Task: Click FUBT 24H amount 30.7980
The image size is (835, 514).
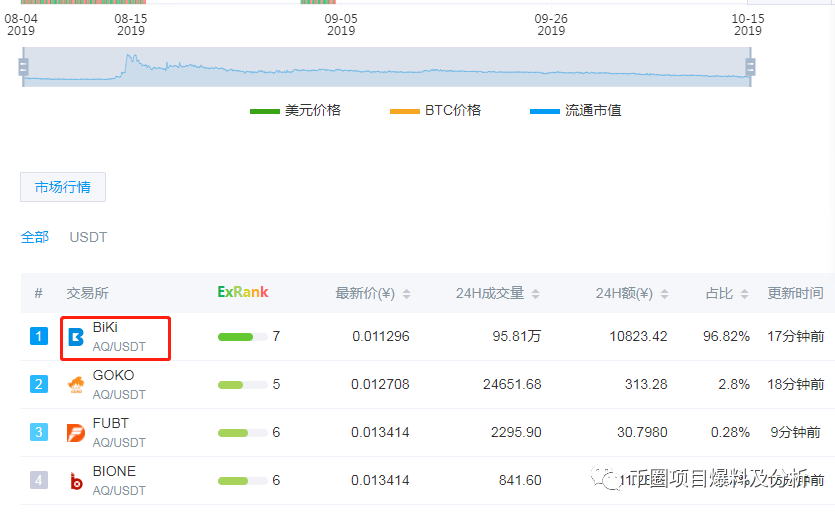Action: click(x=642, y=432)
